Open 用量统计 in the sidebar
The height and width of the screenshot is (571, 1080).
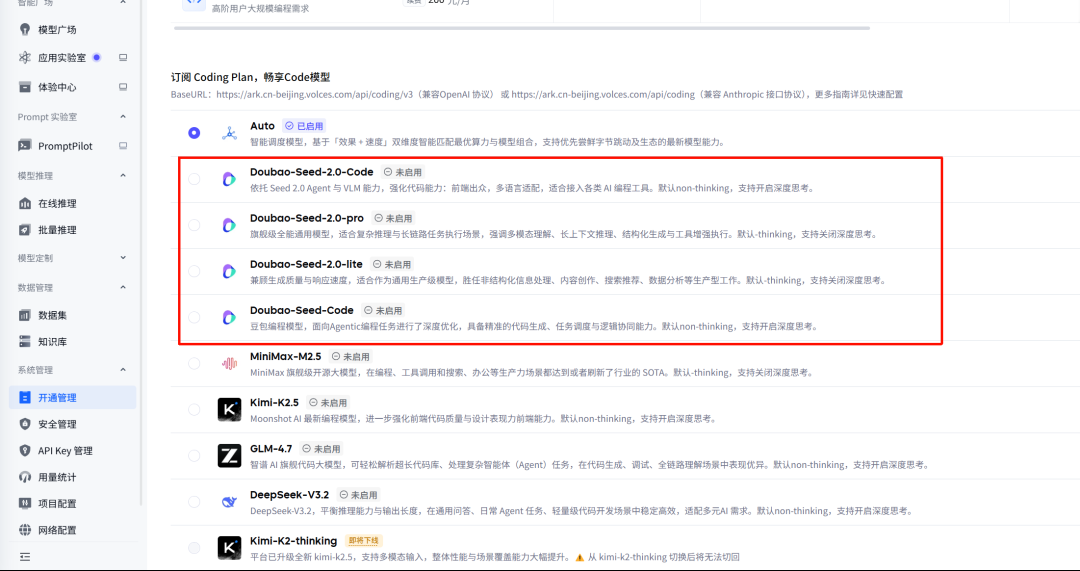(x=56, y=477)
